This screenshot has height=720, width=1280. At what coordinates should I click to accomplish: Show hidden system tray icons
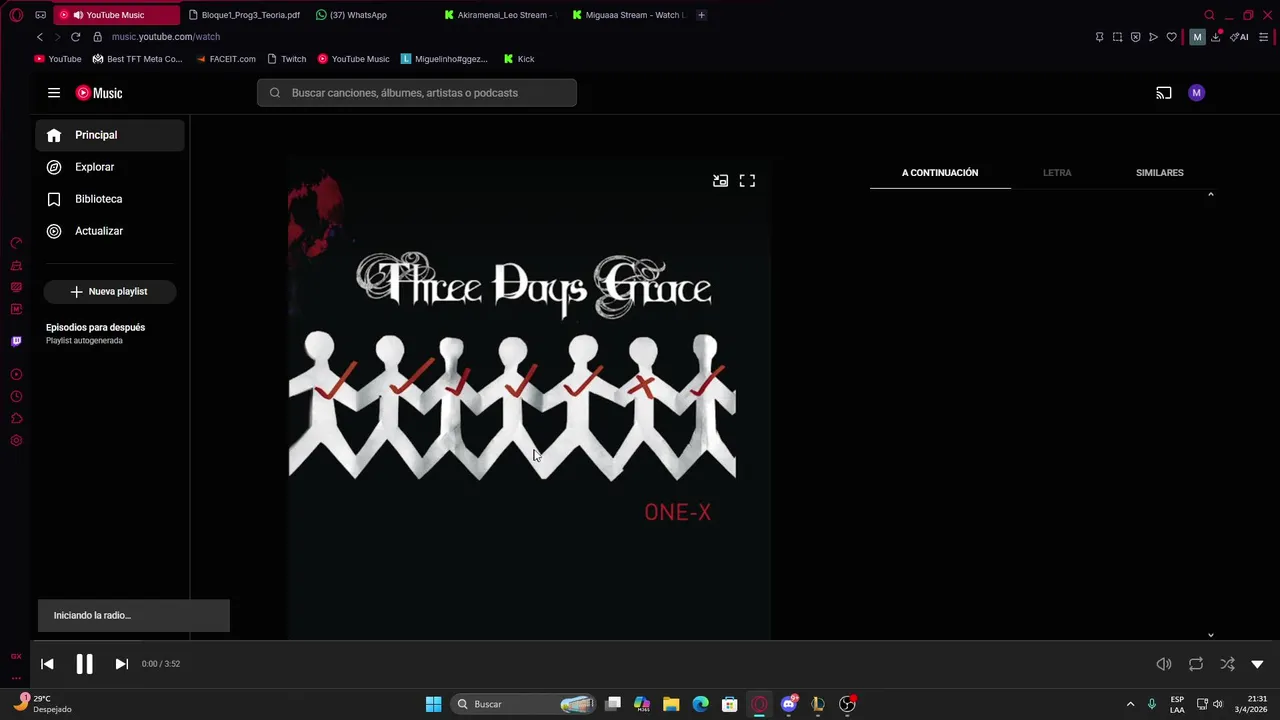click(1130, 704)
